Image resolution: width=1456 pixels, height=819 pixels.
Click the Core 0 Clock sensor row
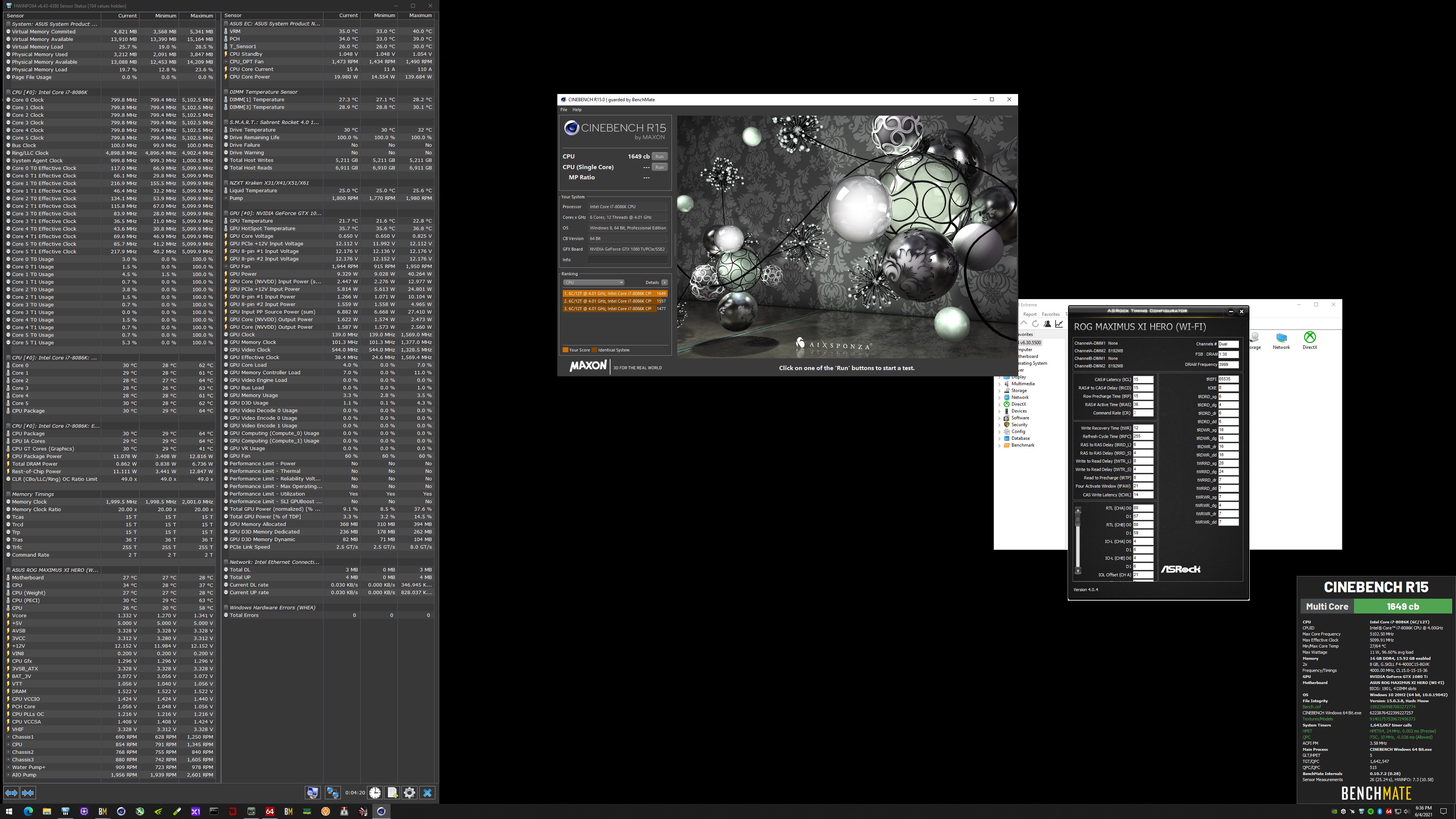(110, 100)
